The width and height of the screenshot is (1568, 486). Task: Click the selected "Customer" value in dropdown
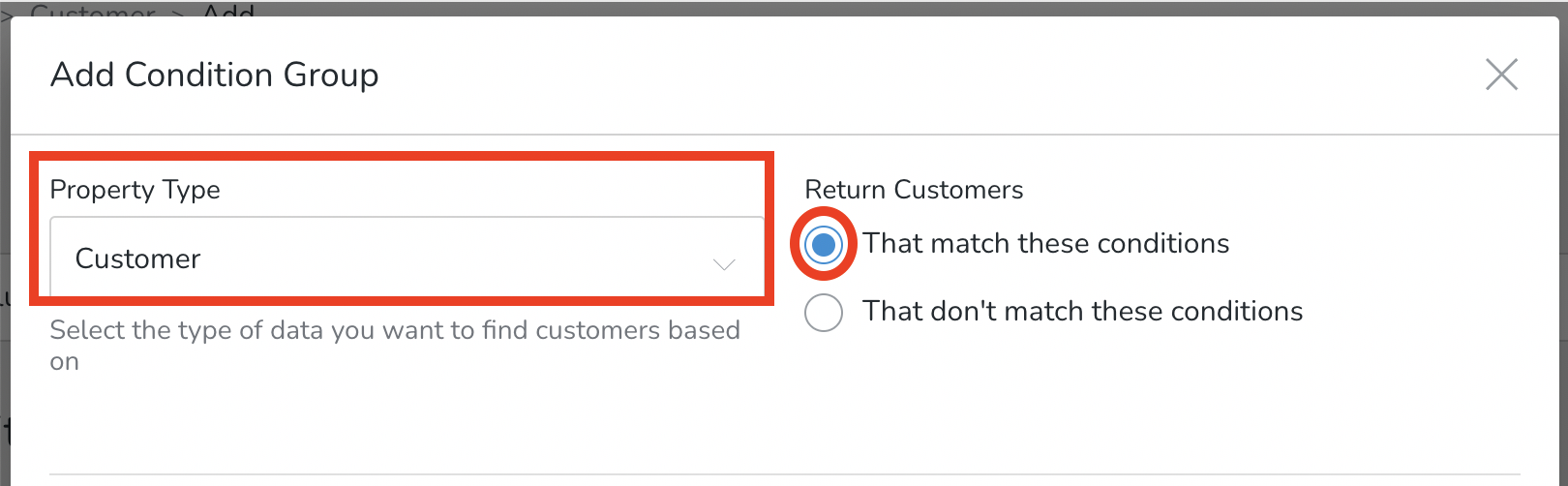tap(137, 258)
